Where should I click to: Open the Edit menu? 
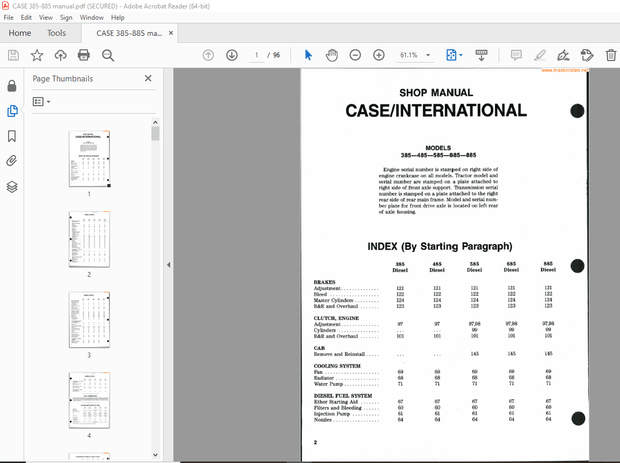click(26, 17)
